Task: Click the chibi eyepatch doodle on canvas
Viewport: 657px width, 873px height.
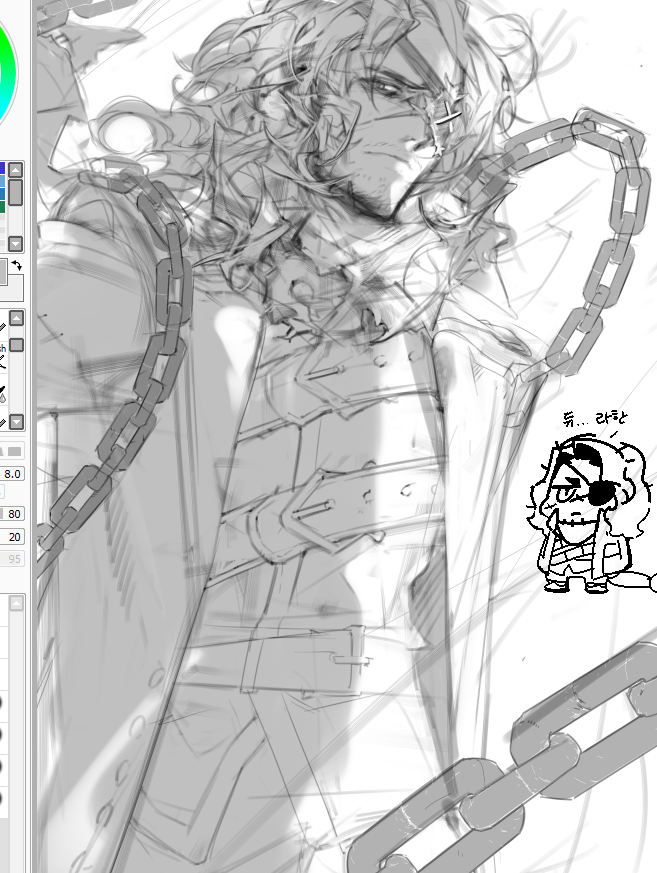Action: point(590,515)
